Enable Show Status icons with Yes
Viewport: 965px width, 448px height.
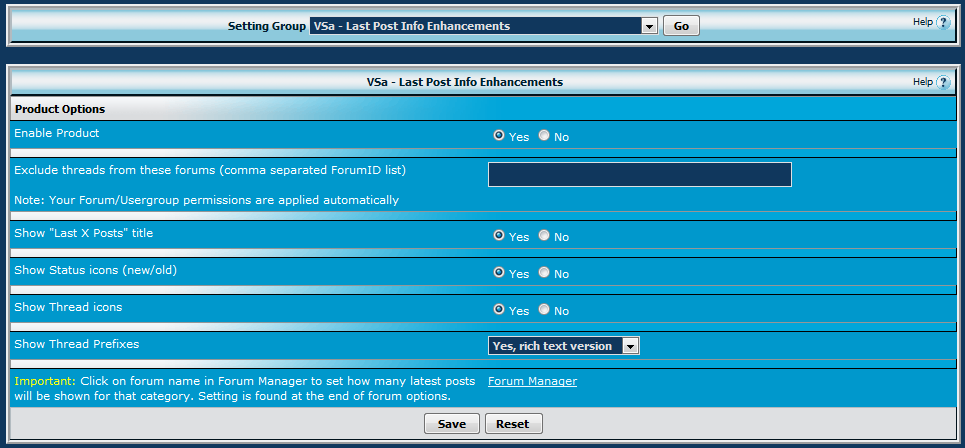(499, 273)
